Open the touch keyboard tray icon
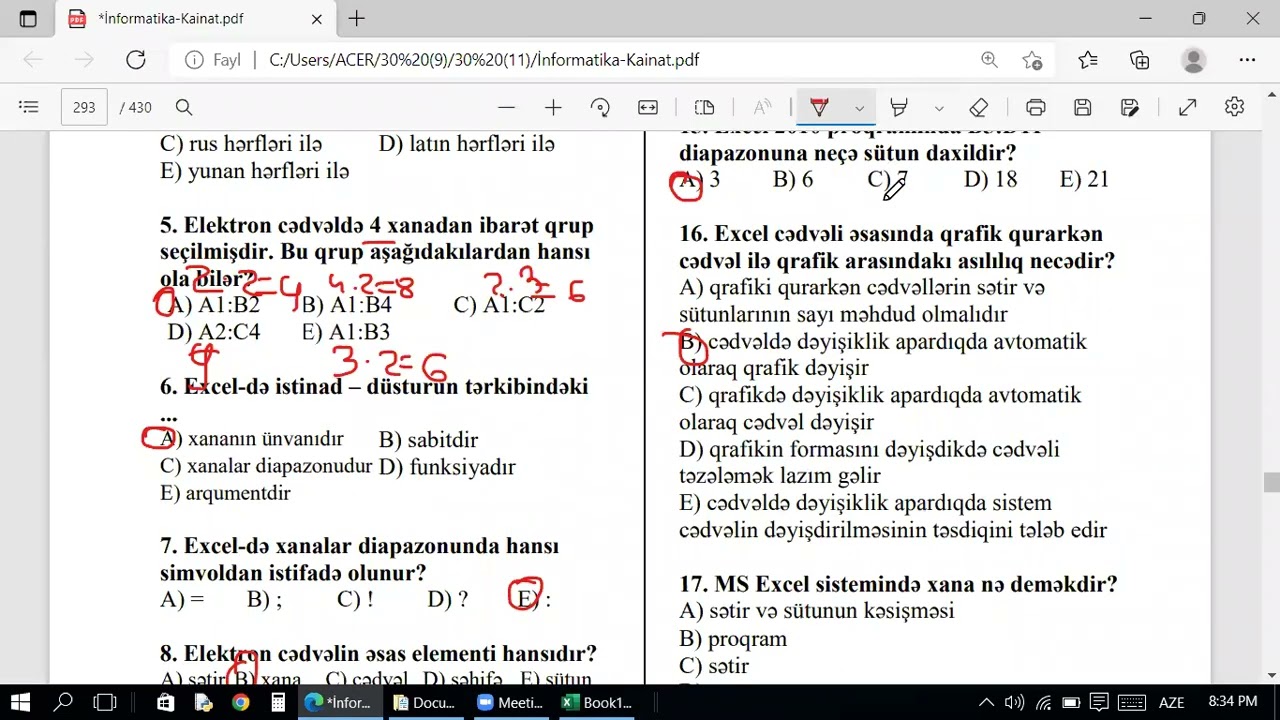This screenshot has height=720, width=1280. coord(1131,702)
